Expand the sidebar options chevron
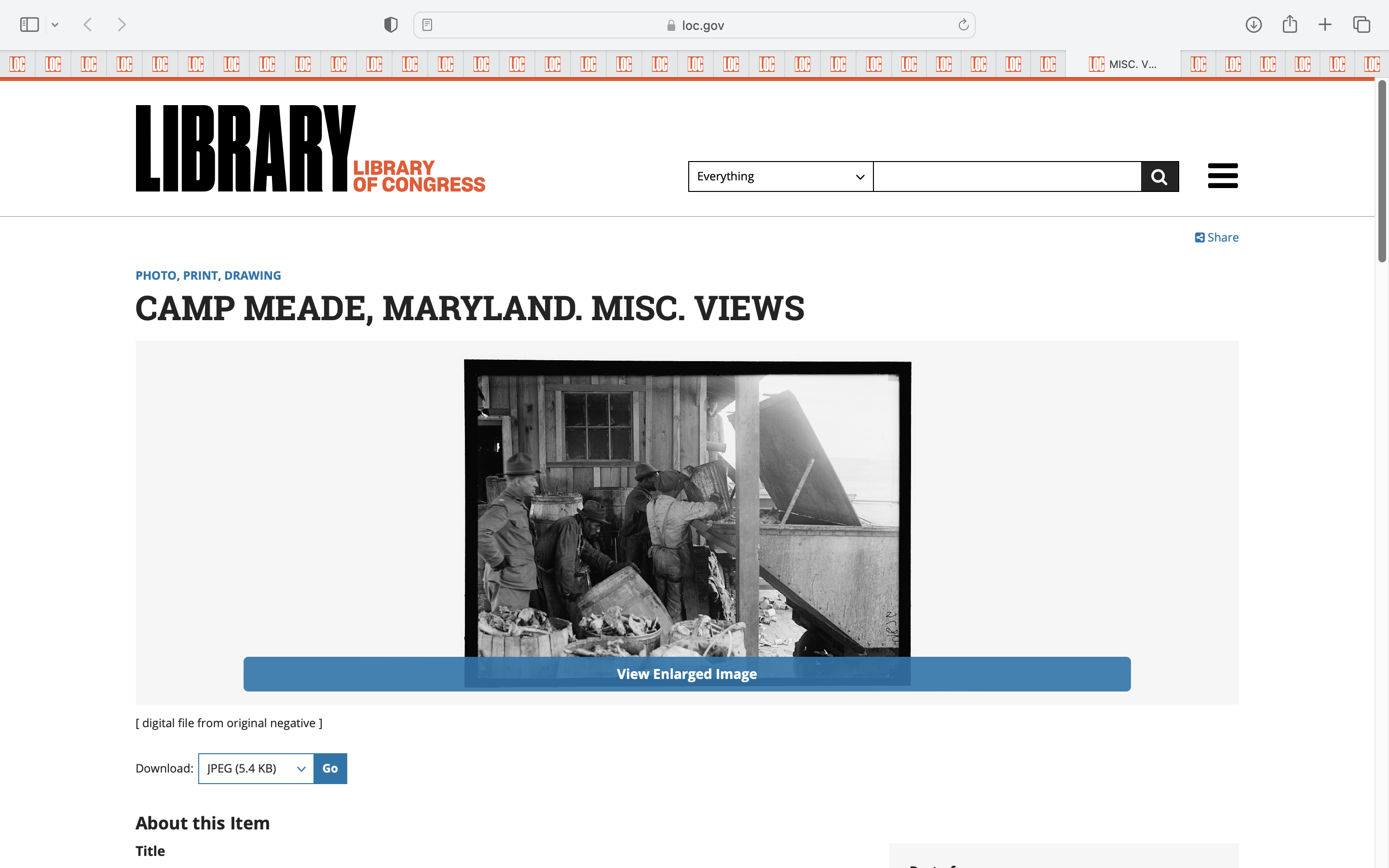 tap(55, 25)
